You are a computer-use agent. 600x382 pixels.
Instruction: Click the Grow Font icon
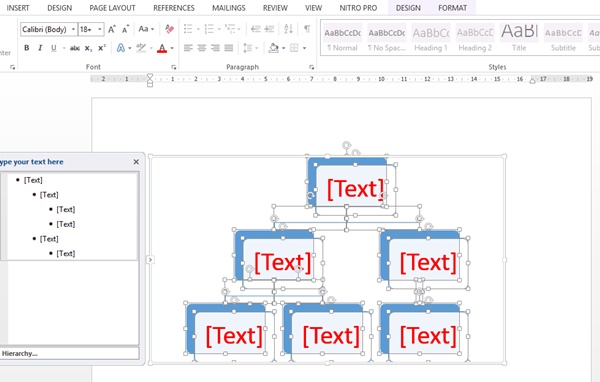[x=111, y=29]
